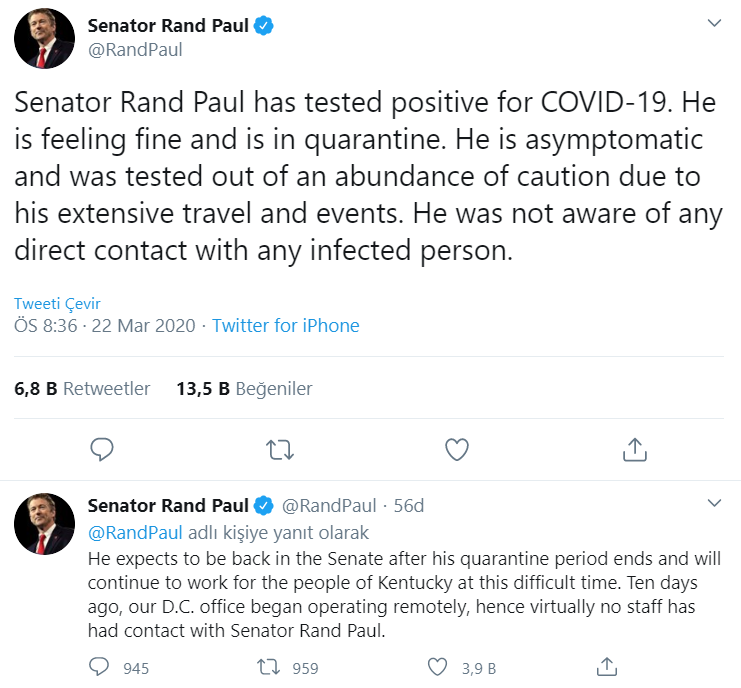View the 6,8 B Retweetler list

(82, 388)
